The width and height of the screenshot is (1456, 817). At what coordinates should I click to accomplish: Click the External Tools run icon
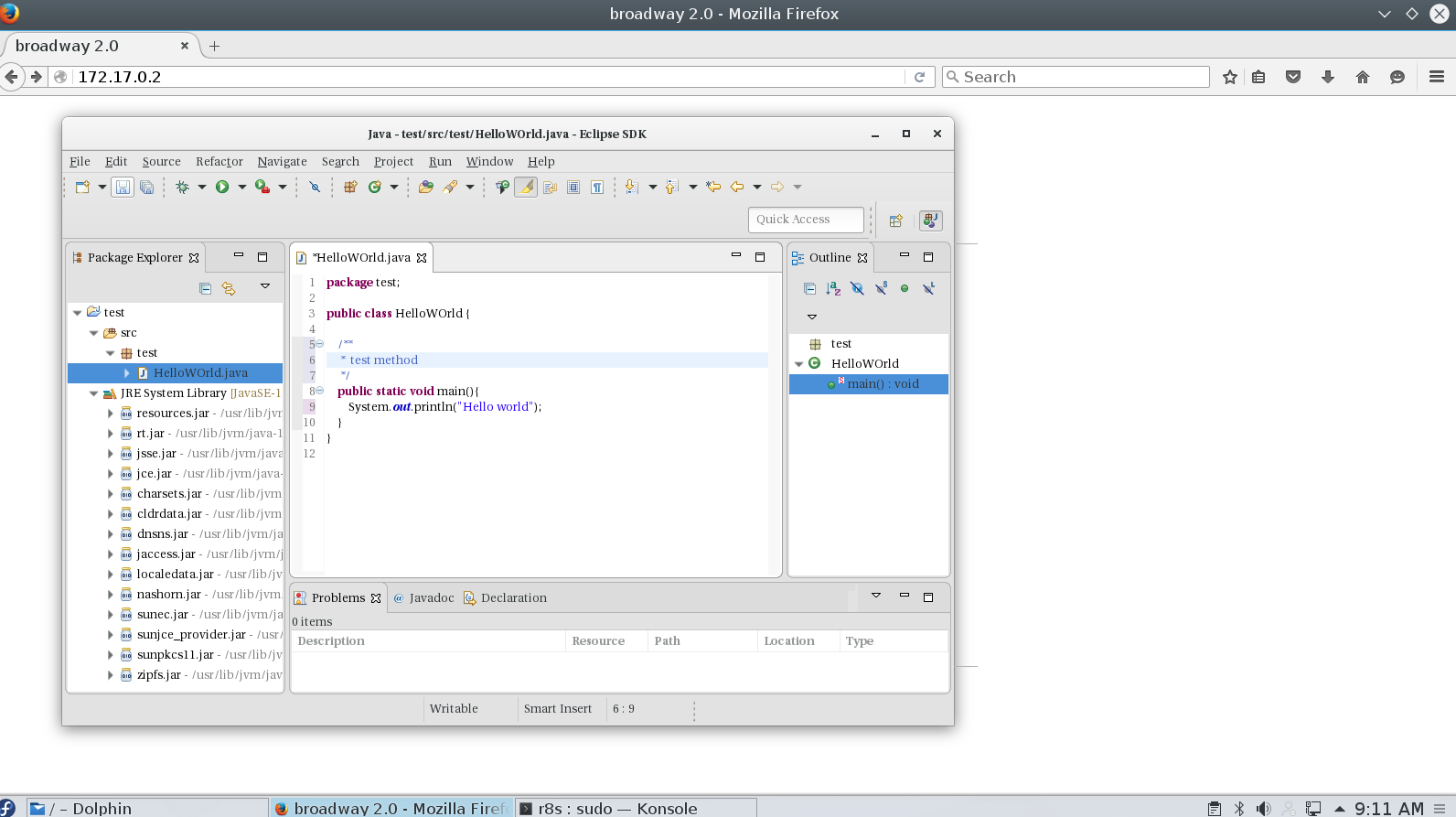[x=262, y=187]
